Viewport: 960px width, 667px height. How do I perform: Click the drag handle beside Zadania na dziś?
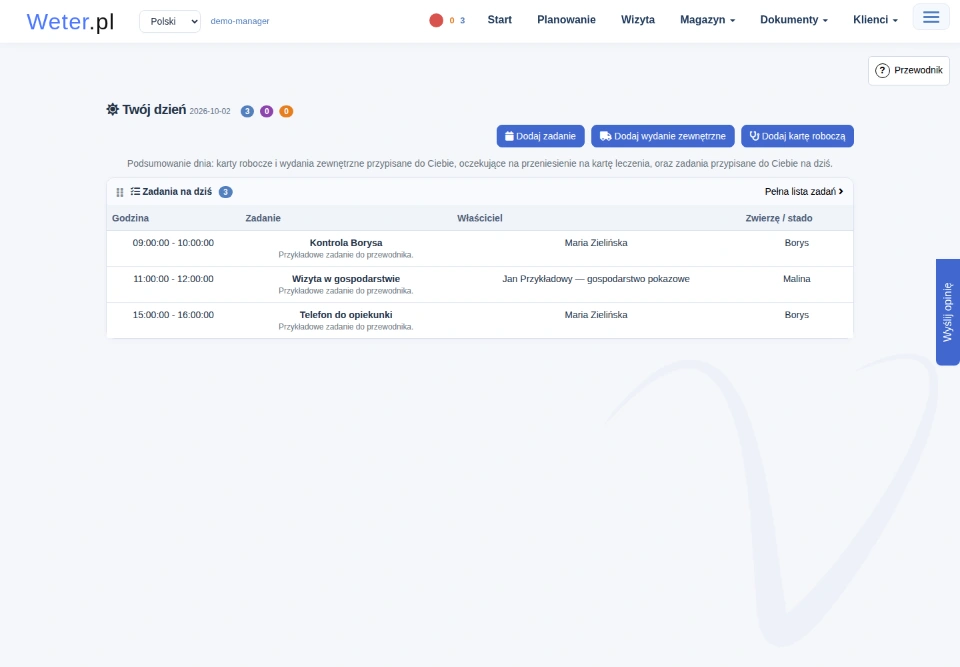pos(120,192)
